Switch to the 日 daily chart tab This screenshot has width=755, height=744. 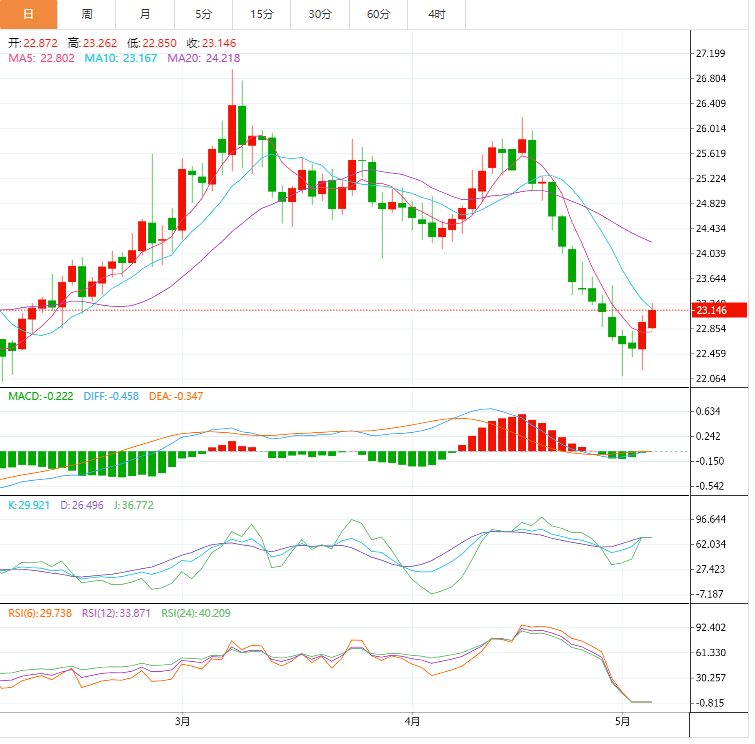(x=28, y=14)
